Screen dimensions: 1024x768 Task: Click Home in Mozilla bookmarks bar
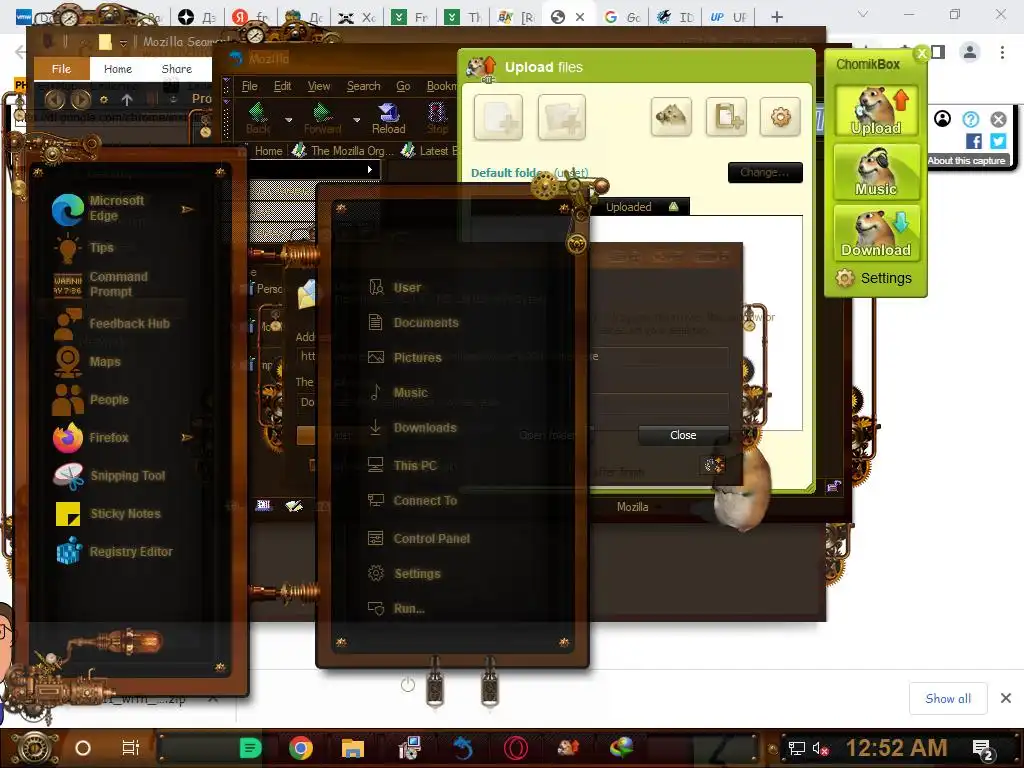(268, 151)
